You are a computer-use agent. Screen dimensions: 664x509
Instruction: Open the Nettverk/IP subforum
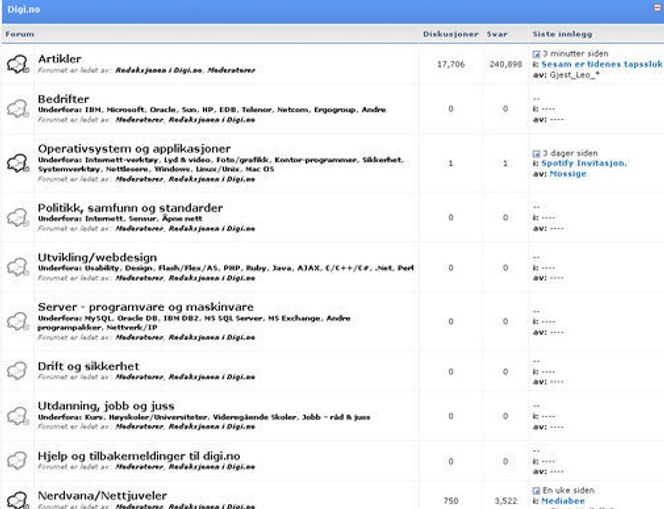132,328
